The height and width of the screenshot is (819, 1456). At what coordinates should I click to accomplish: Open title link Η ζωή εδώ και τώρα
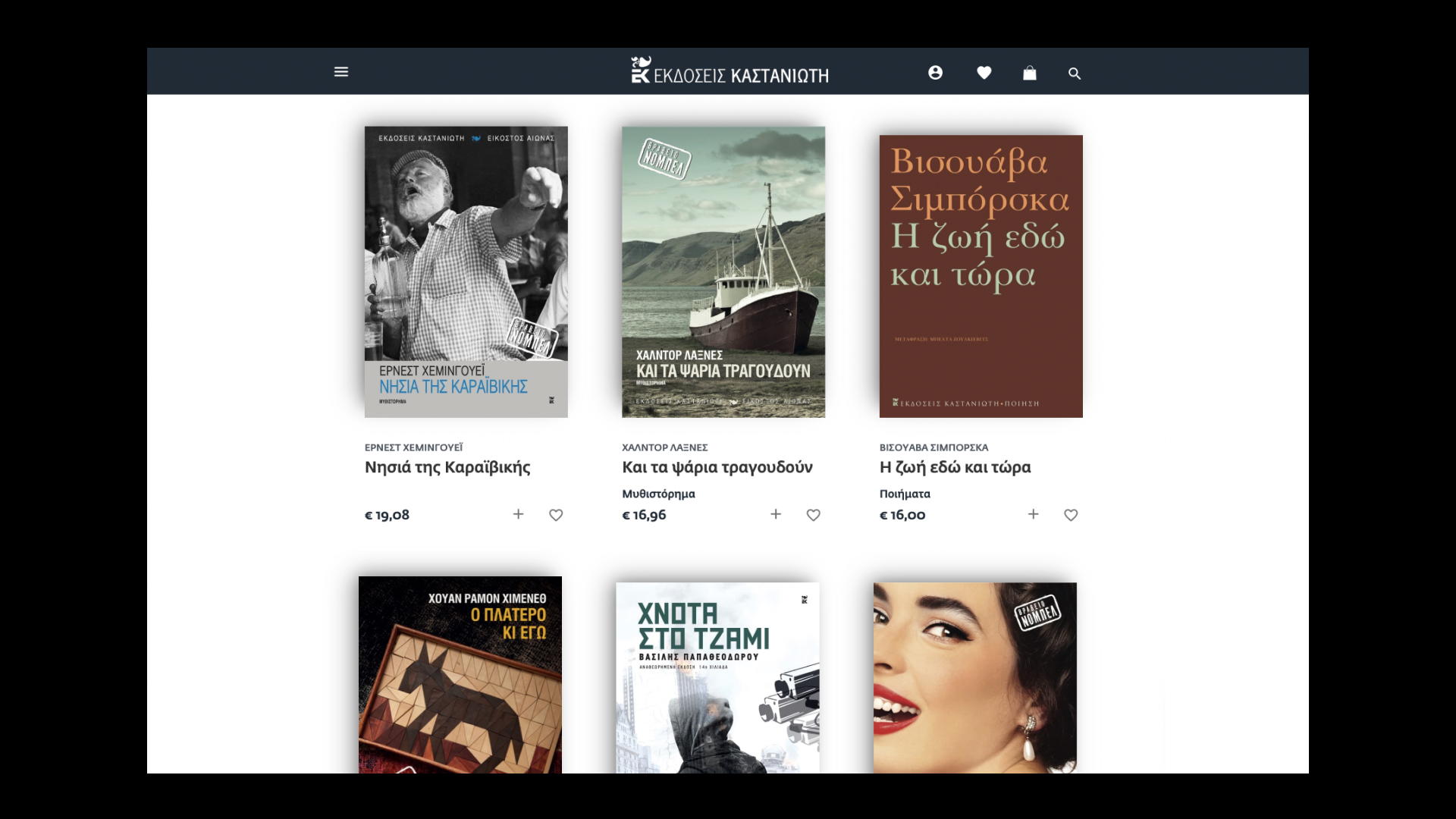[x=955, y=467]
